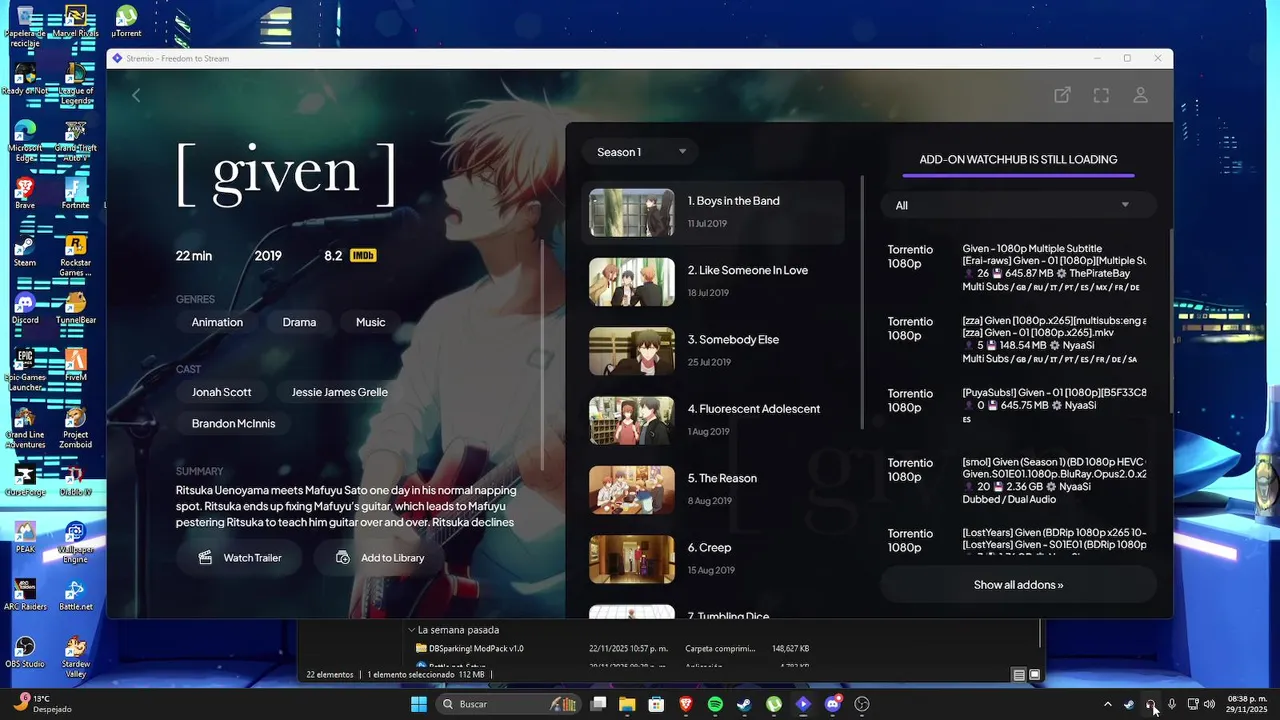Open weather widget showing 13°C Despejado

42,704
